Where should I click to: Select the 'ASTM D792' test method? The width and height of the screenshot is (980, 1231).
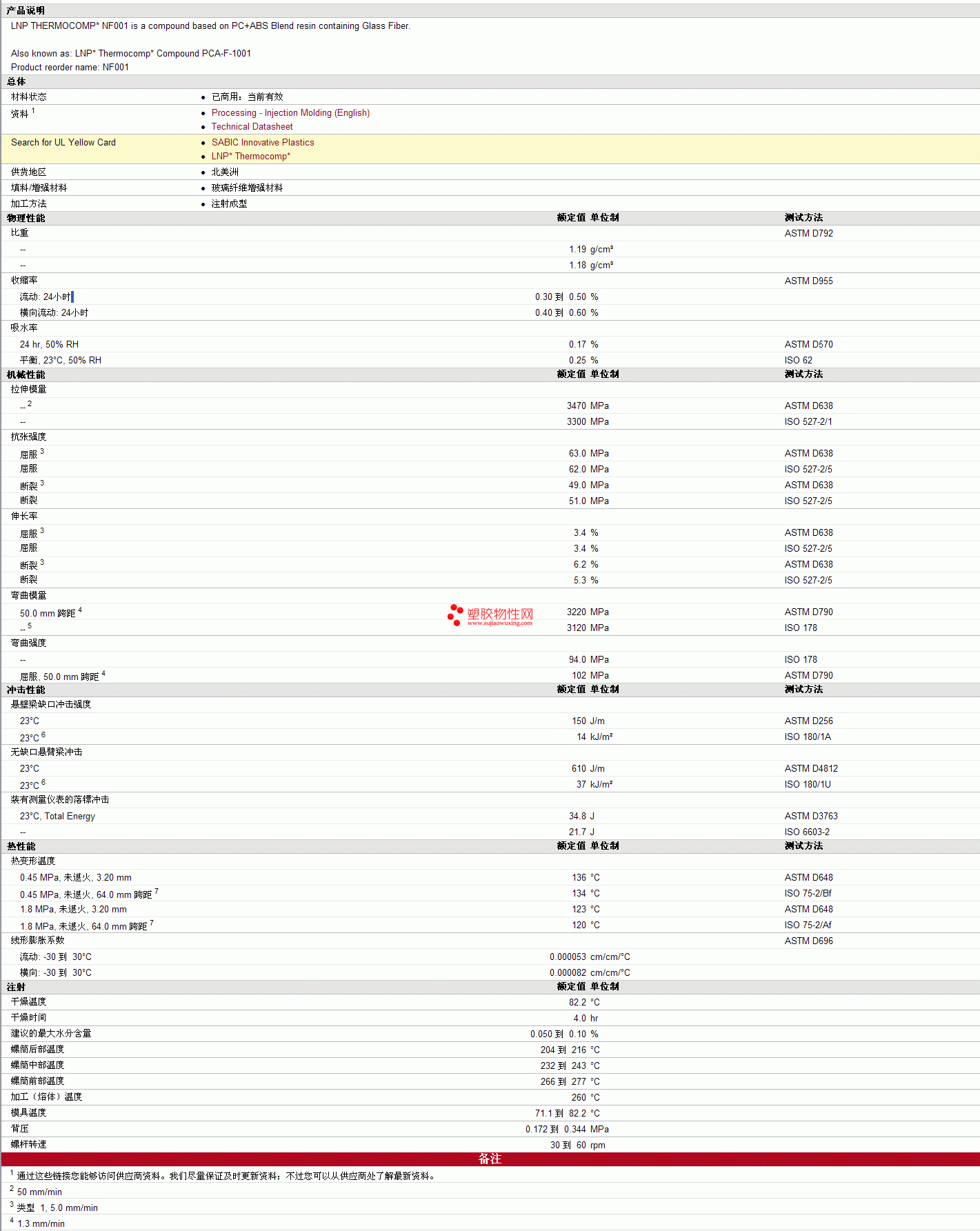coord(808,234)
